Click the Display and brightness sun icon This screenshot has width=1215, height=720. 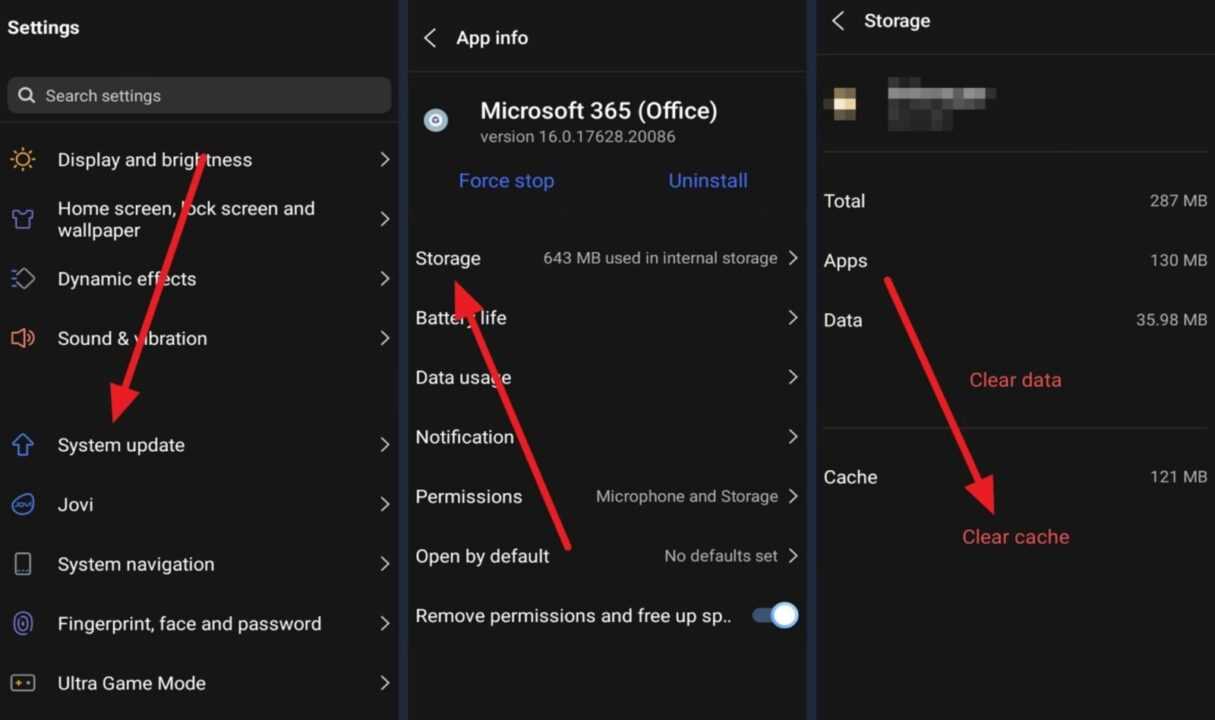pyautogui.click(x=22, y=159)
